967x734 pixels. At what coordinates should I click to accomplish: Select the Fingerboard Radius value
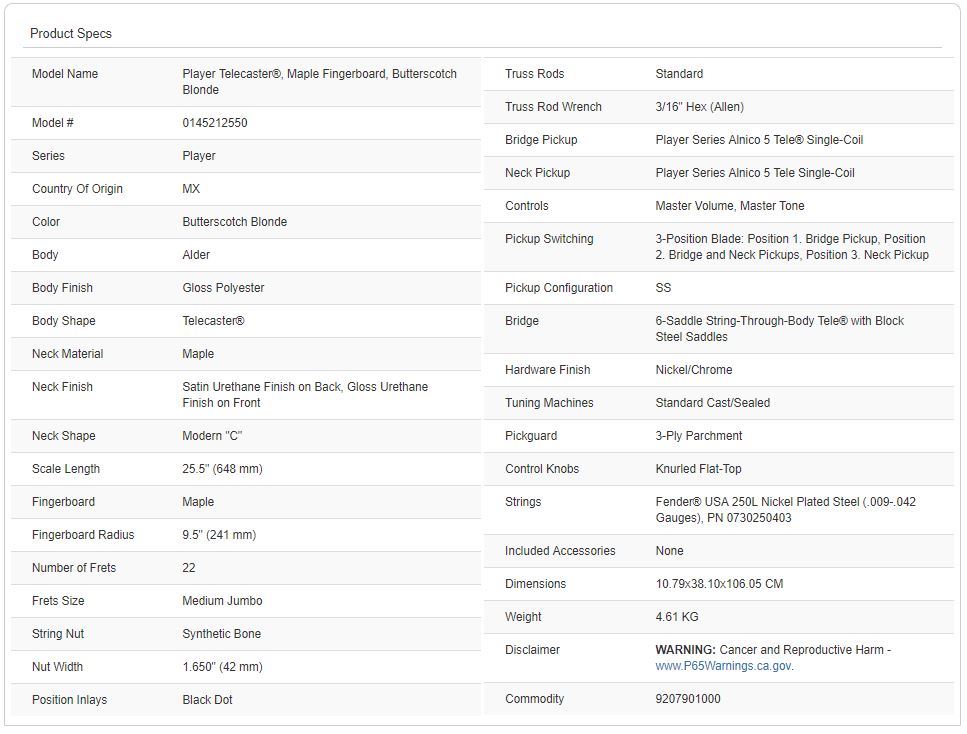coord(219,535)
